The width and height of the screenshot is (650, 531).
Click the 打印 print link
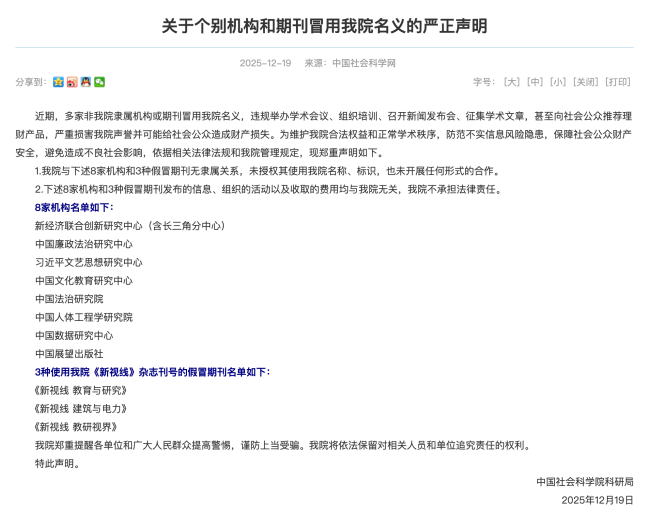[618, 82]
